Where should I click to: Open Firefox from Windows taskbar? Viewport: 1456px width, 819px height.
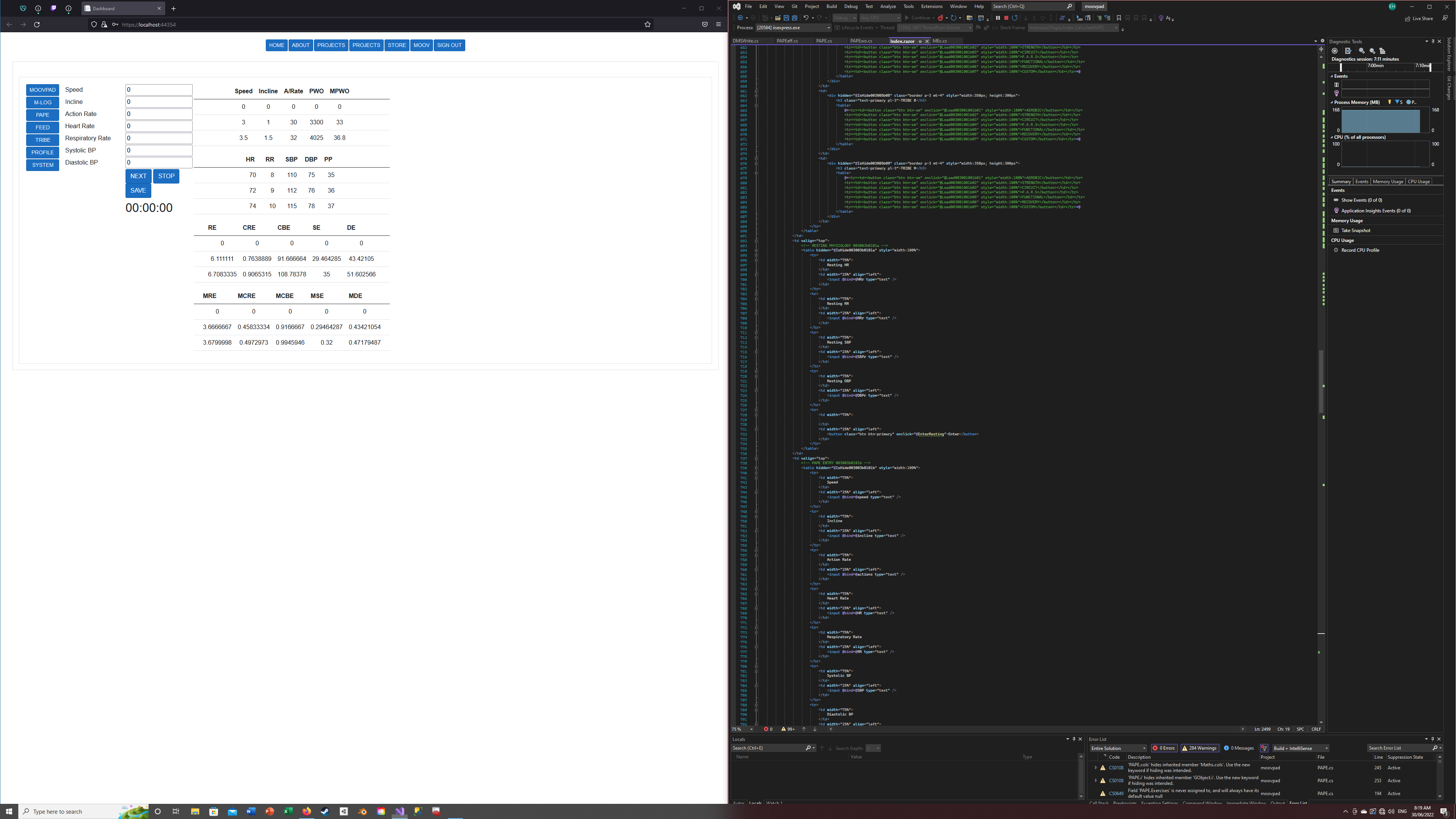pyautogui.click(x=307, y=811)
